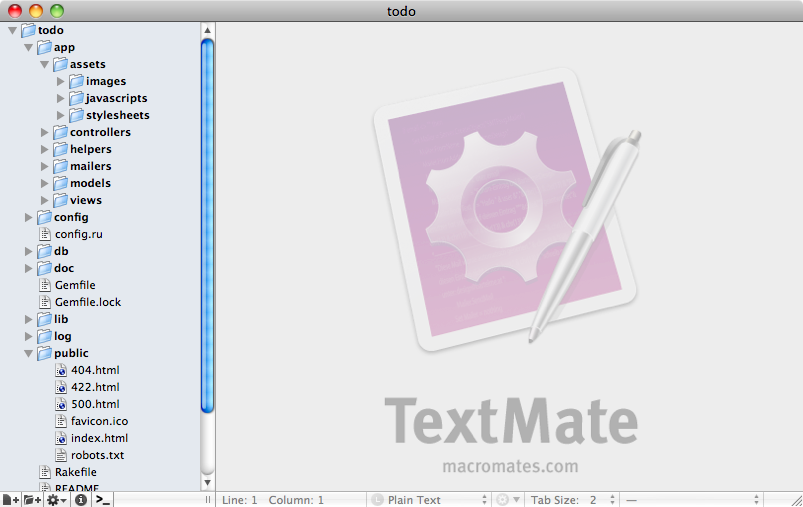
Task: Click the Gemfile.lock document icon
Action: tap(45, 302)
